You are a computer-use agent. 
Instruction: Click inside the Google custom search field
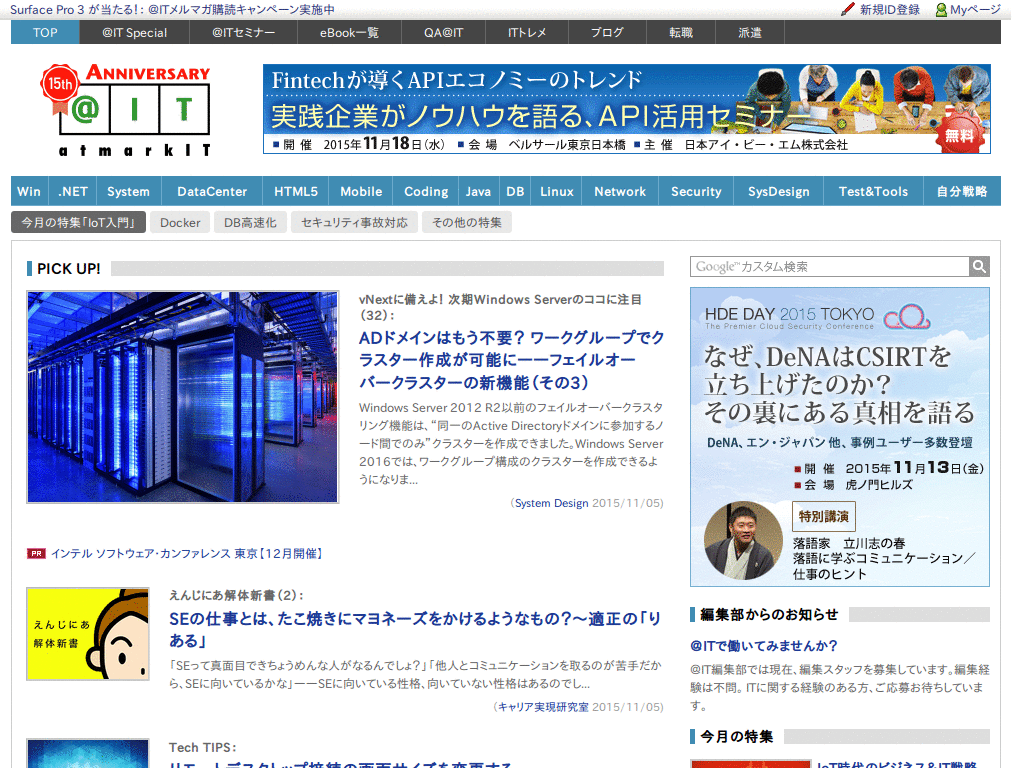[x=830, y=266]
